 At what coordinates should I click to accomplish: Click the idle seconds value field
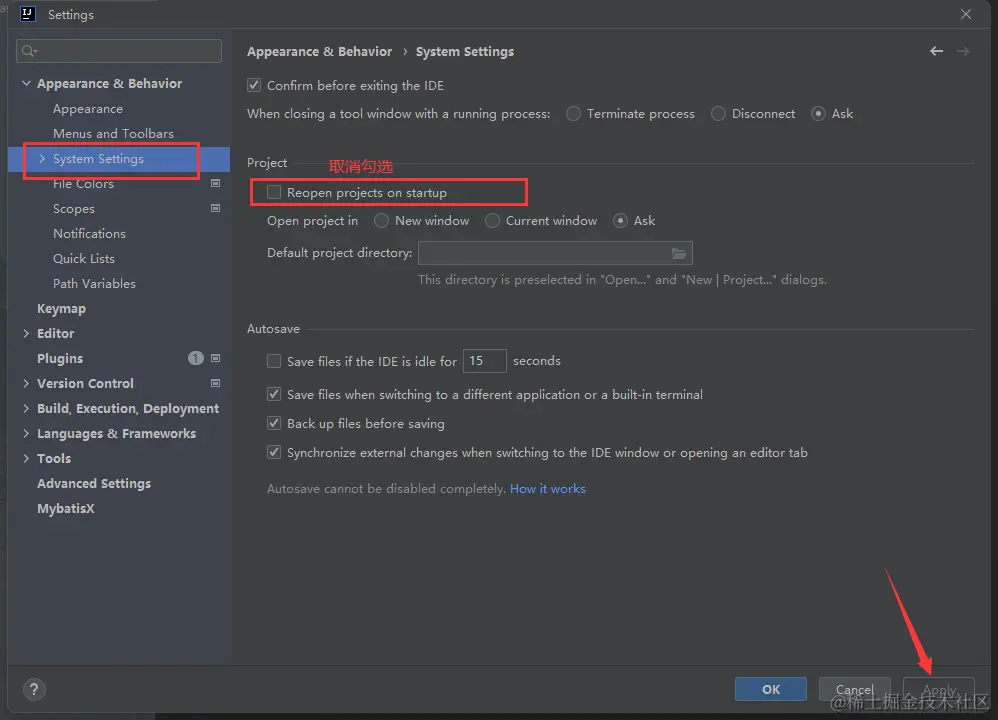[484, 361]
